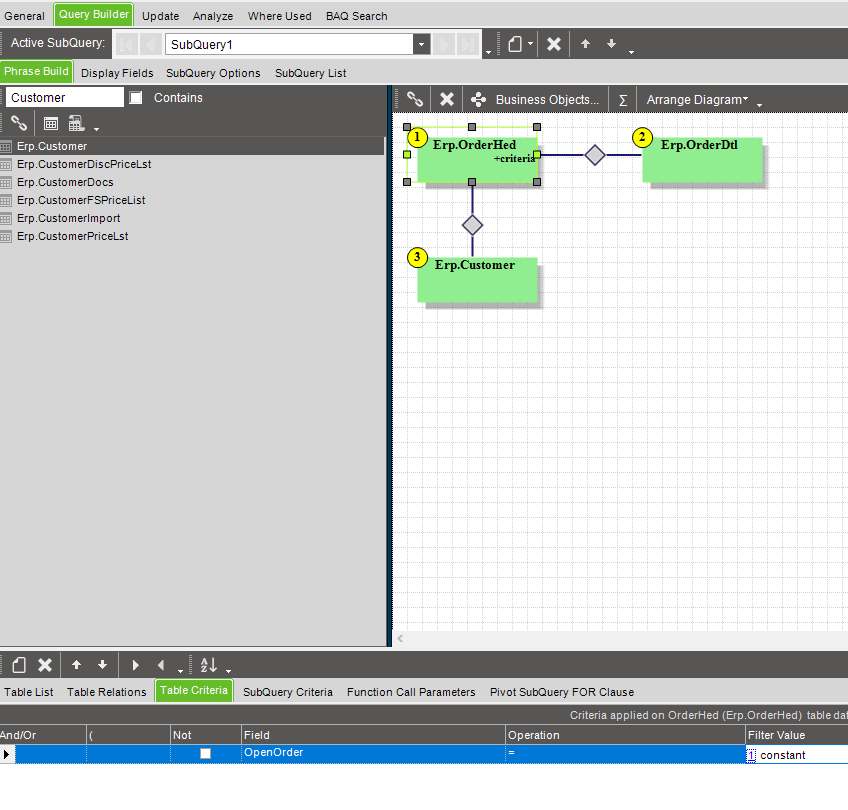Switch to the Display Fields tab
848x810 pixels.
117,73
